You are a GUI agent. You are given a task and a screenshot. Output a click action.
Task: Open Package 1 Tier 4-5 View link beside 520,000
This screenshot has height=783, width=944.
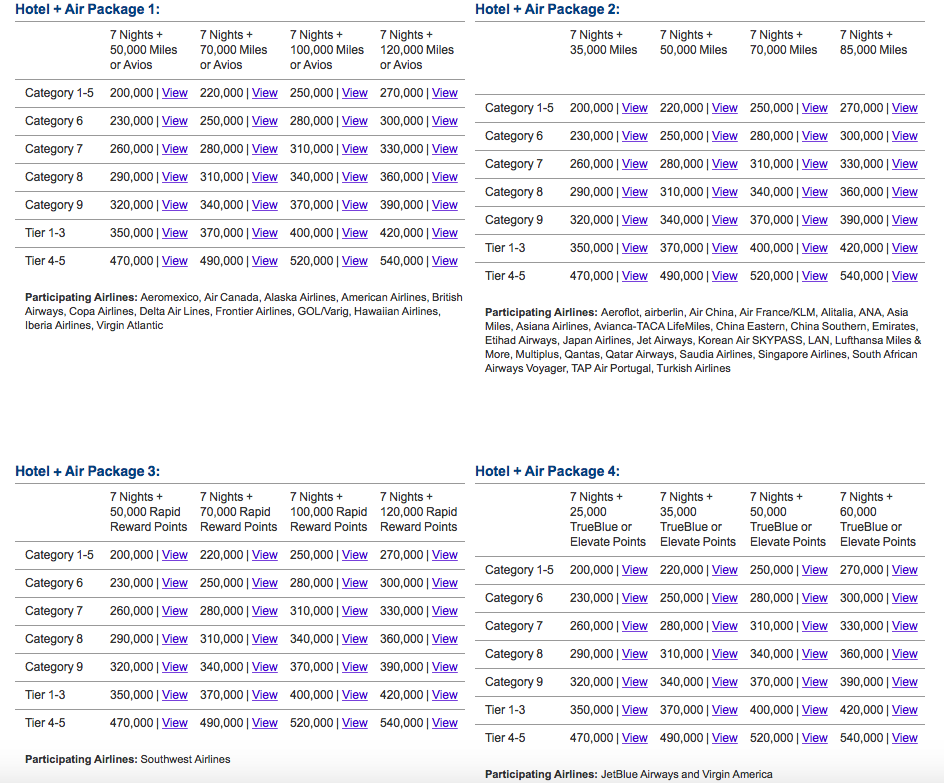click(x=355, y=261)
